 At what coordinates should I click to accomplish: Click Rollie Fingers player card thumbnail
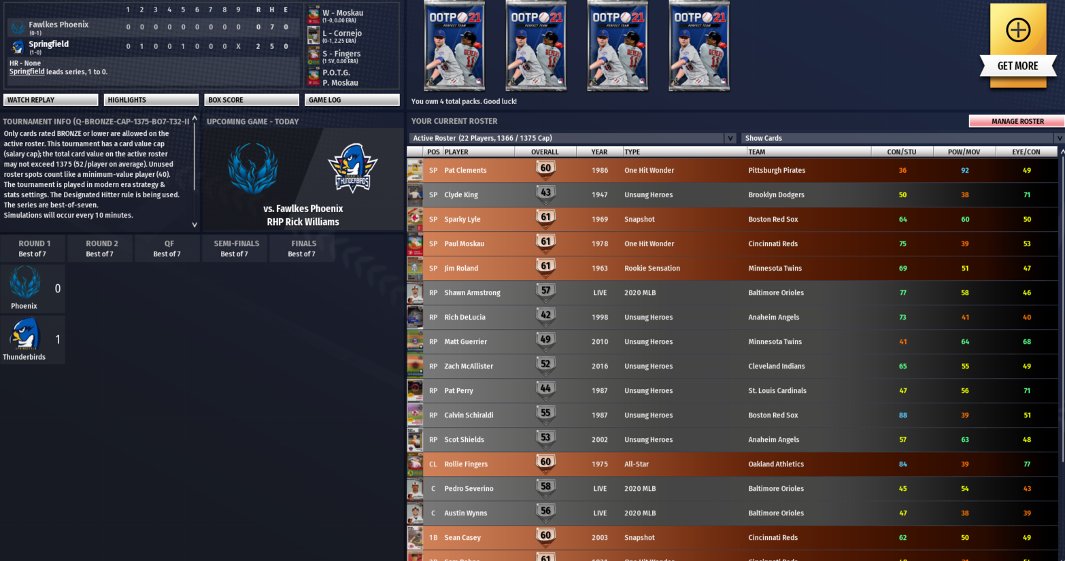pyautogui.click(x=415, y=464)
